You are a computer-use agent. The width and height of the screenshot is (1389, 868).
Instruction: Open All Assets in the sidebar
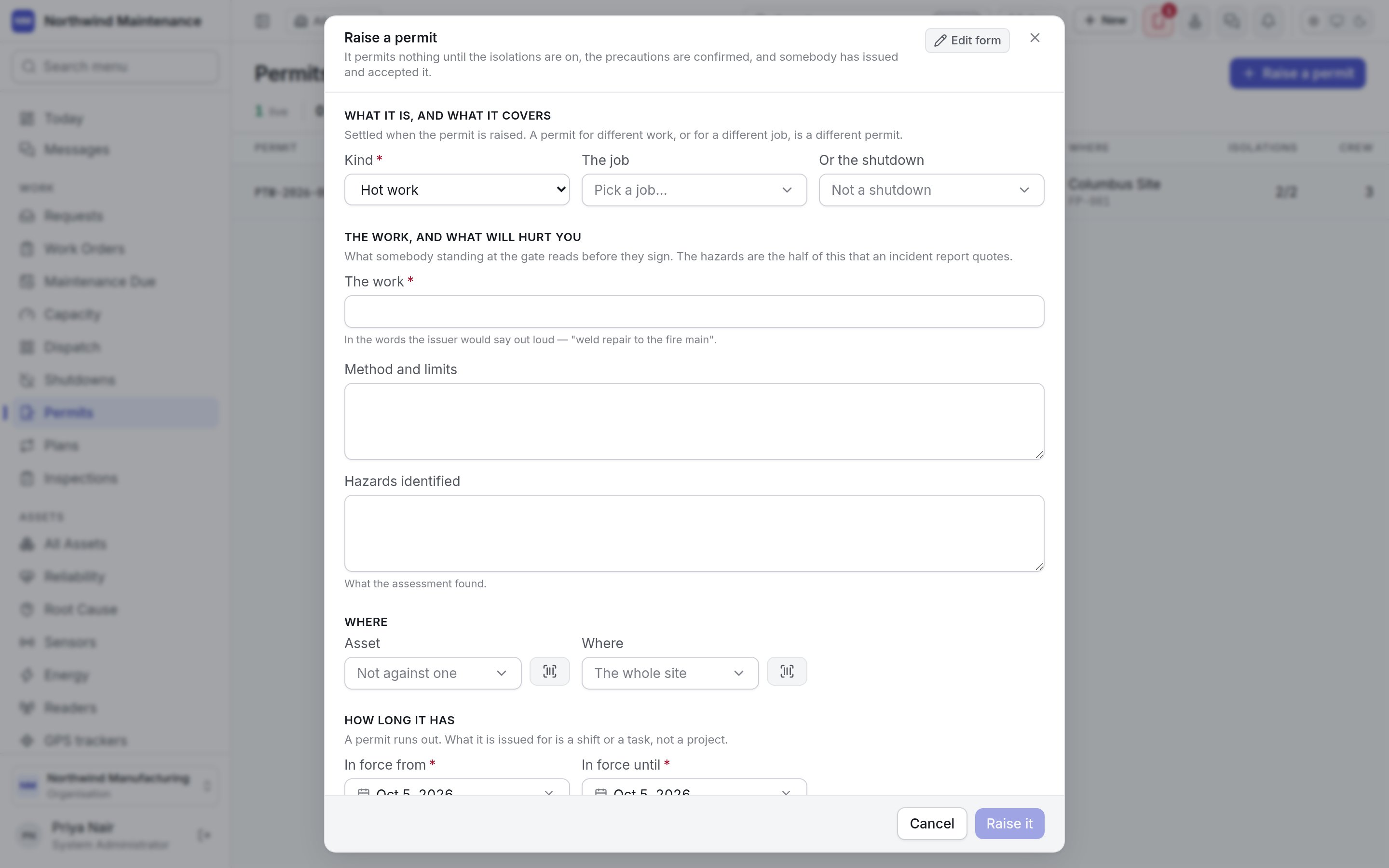[115, 543]
